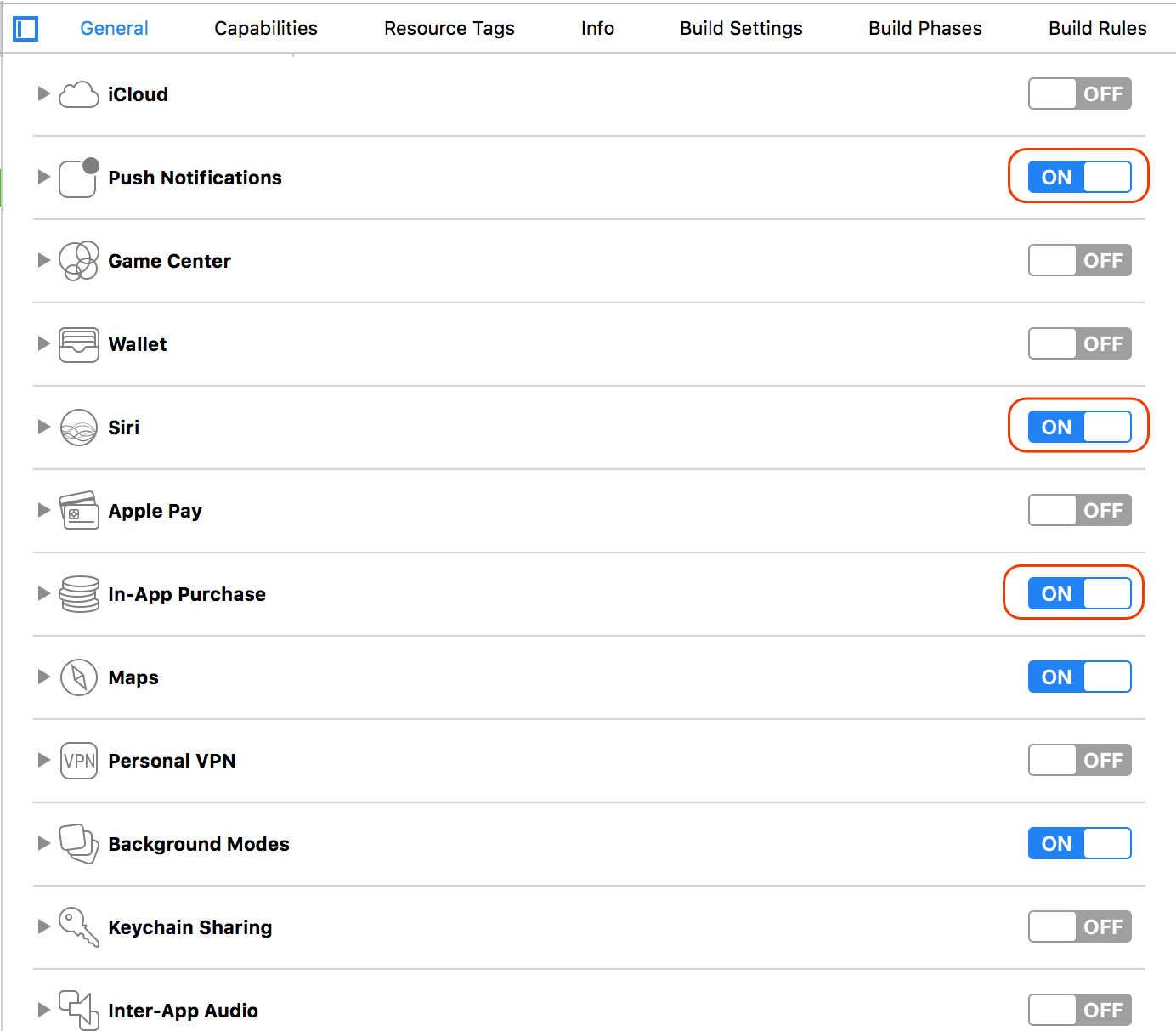Click the Keychain Sharing key icon
The image size is (1176, 1031).
[79, 927]
